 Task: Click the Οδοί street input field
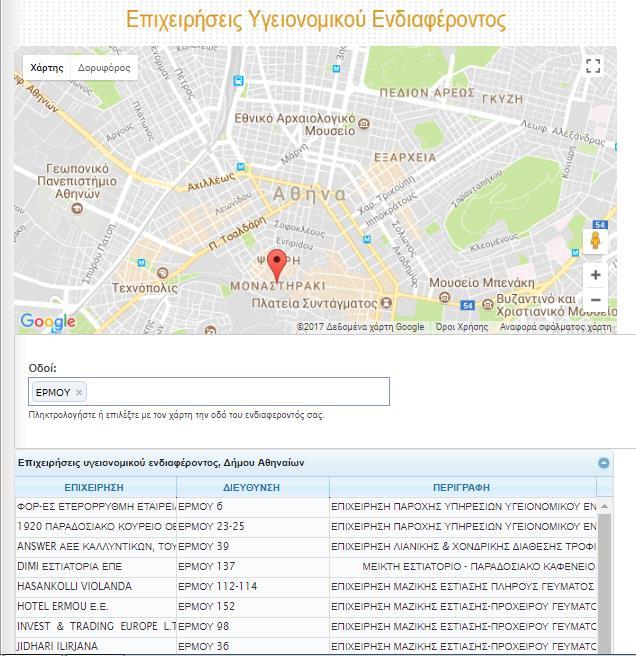[x=209, y=392]
